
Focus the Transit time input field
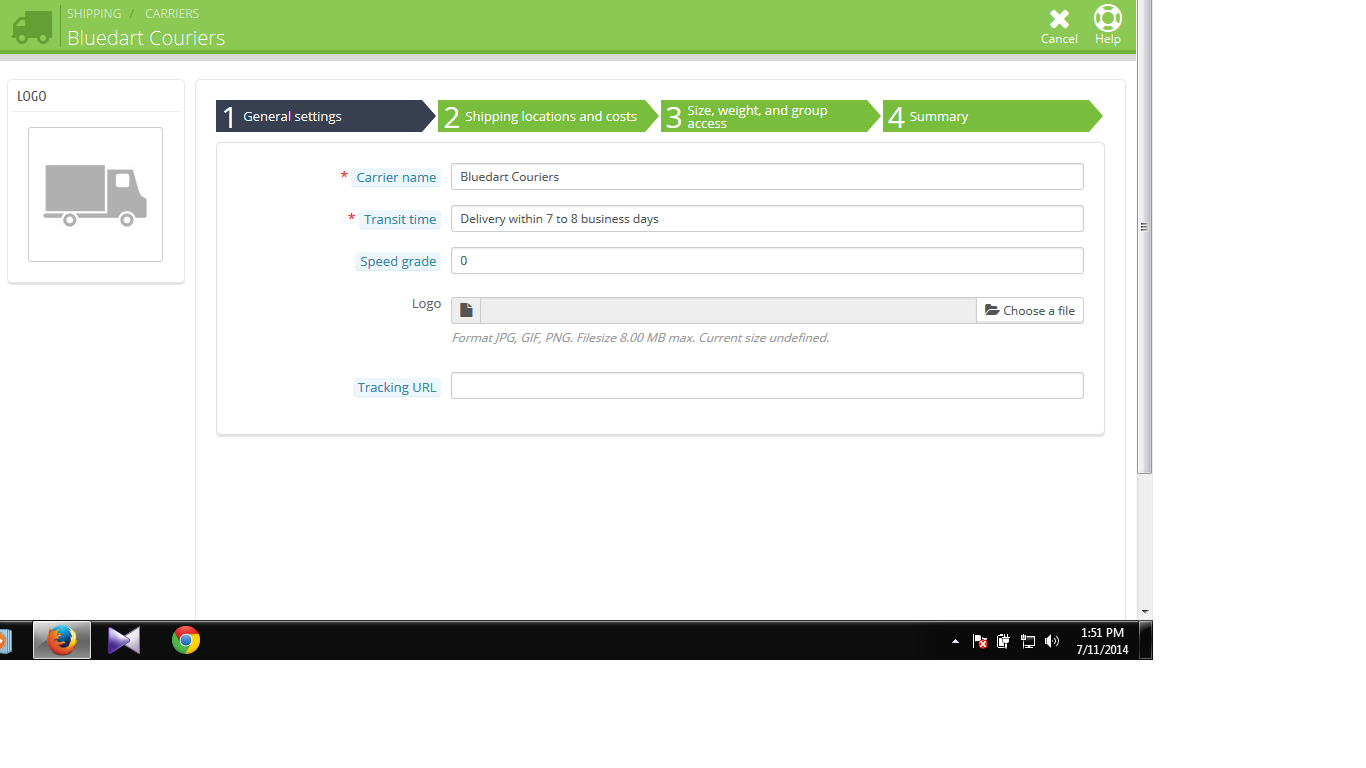pos(767,219)
